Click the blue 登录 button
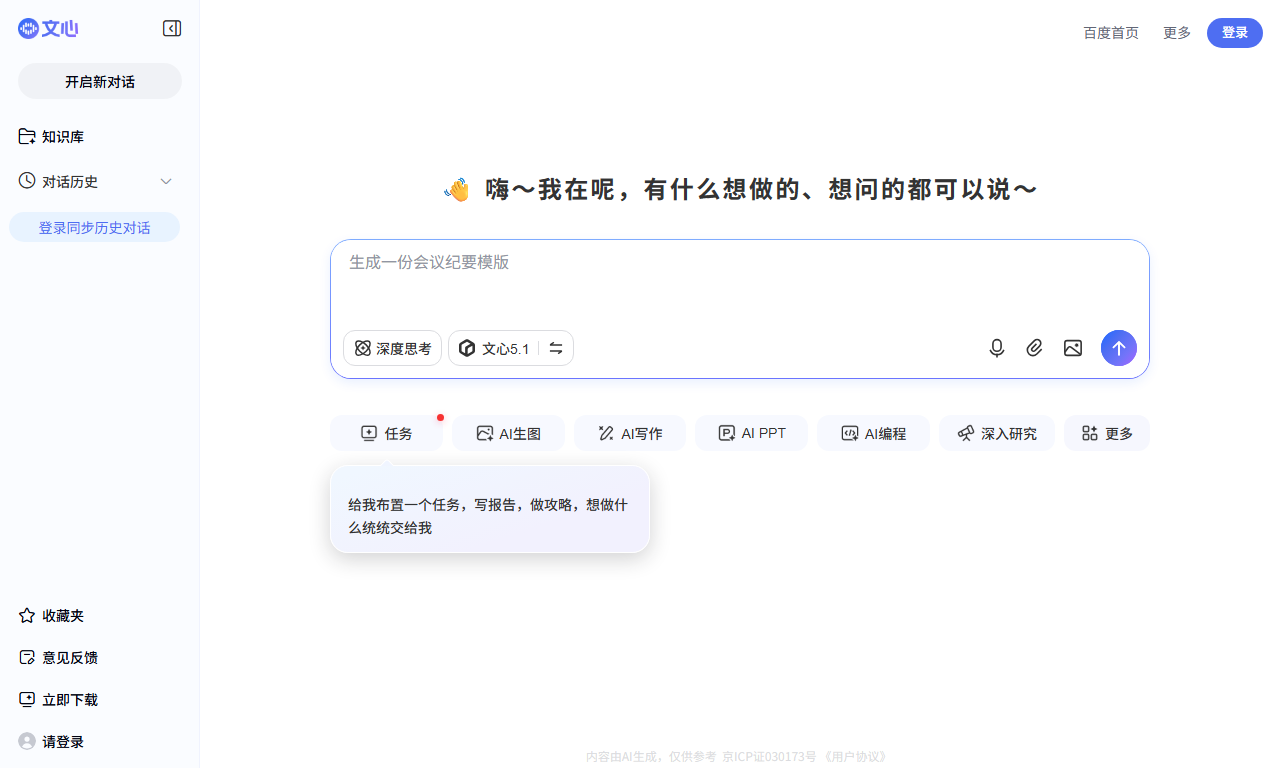Screen dimensions: 1280x768 click(1235, 33)
